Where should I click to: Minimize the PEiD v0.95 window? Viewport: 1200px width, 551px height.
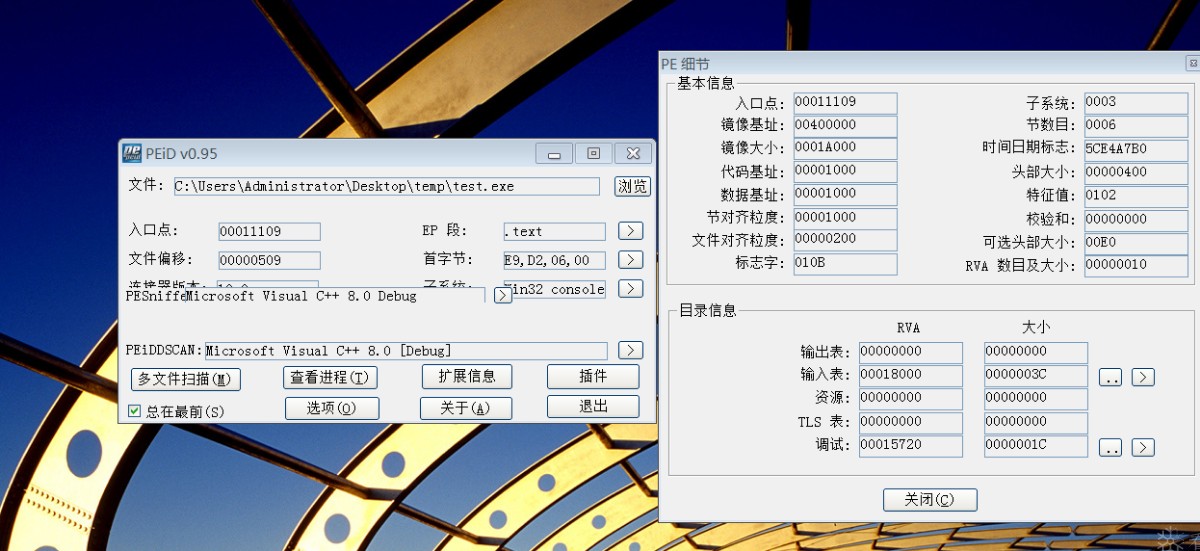coord(554,153)
